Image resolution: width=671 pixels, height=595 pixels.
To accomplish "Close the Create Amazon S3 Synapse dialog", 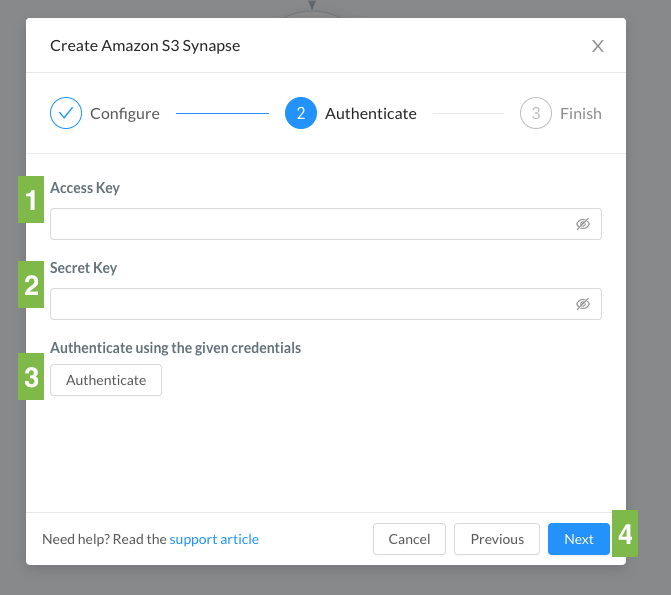I will coord(597,46).
